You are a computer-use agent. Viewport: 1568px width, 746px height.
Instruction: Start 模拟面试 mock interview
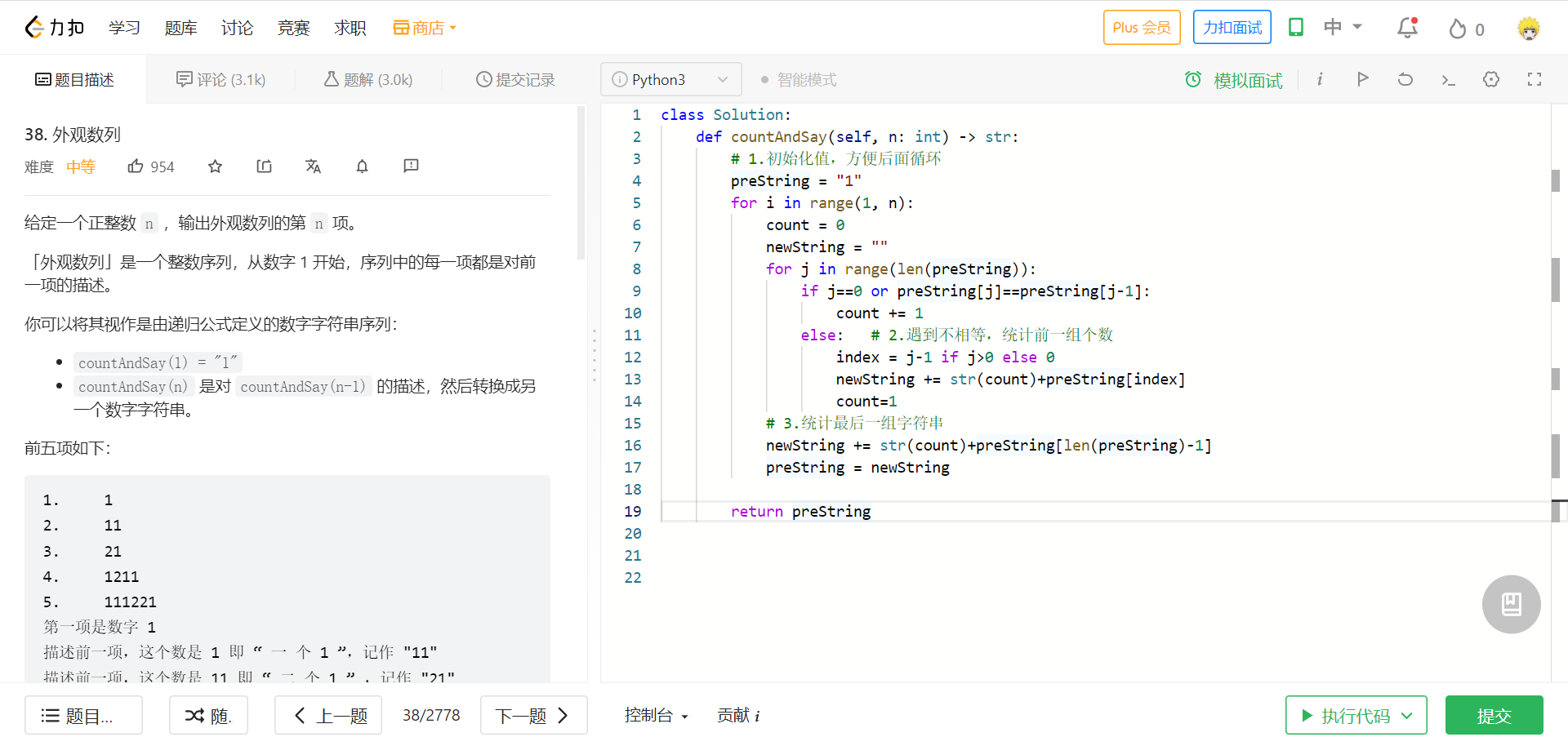pyautogui.click(x=1233, y=80)
